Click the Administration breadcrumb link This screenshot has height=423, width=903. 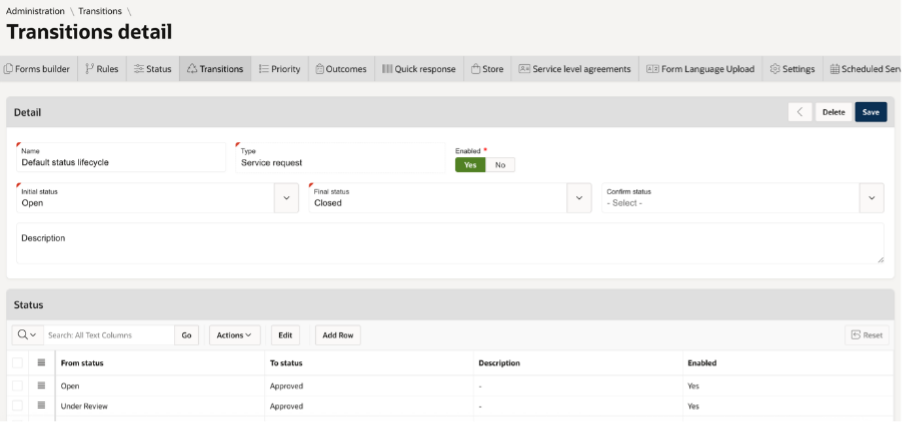[35, 11]
